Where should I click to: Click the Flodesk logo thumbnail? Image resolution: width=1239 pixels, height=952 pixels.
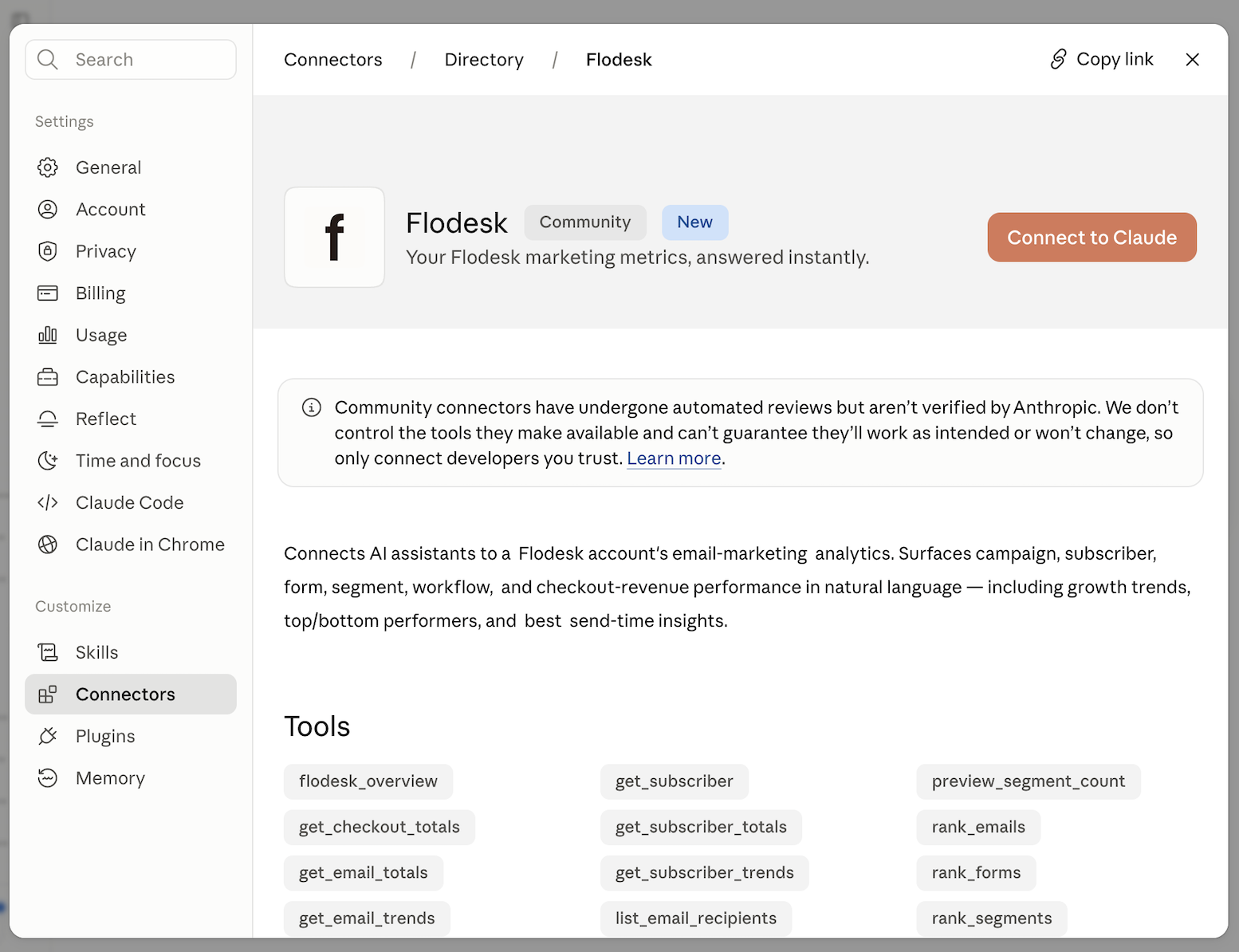tap(334, 238)
